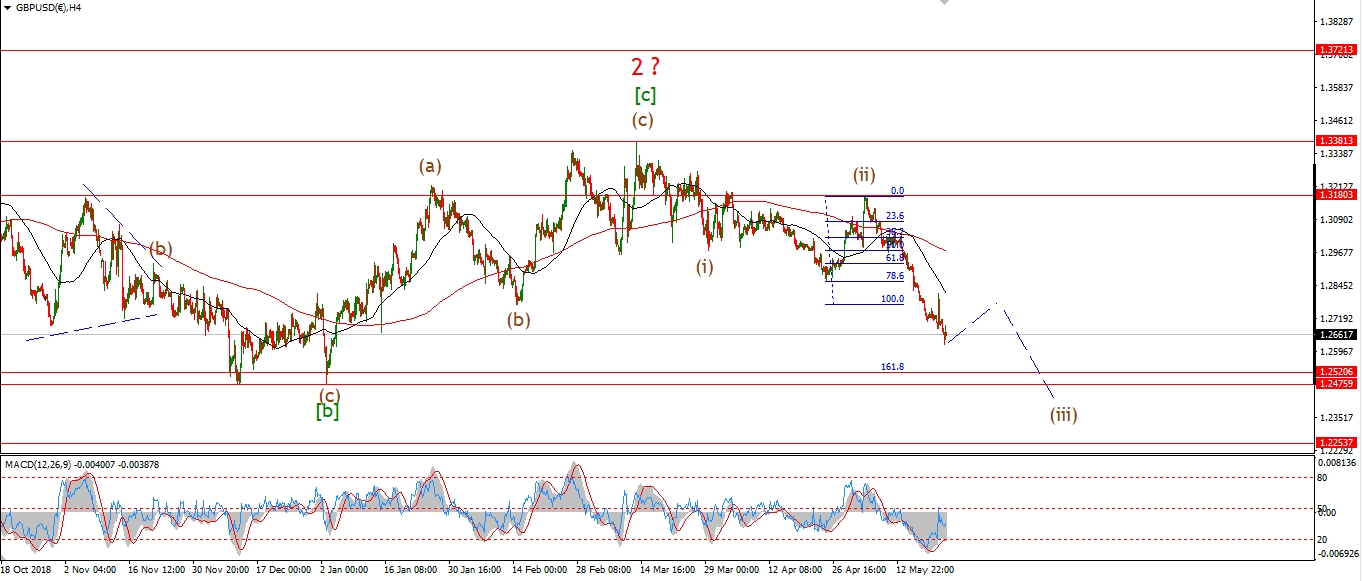Select the (i) wave label
Image resolution: width=1362 pixels, height=581 pixels.
(706, 266)
